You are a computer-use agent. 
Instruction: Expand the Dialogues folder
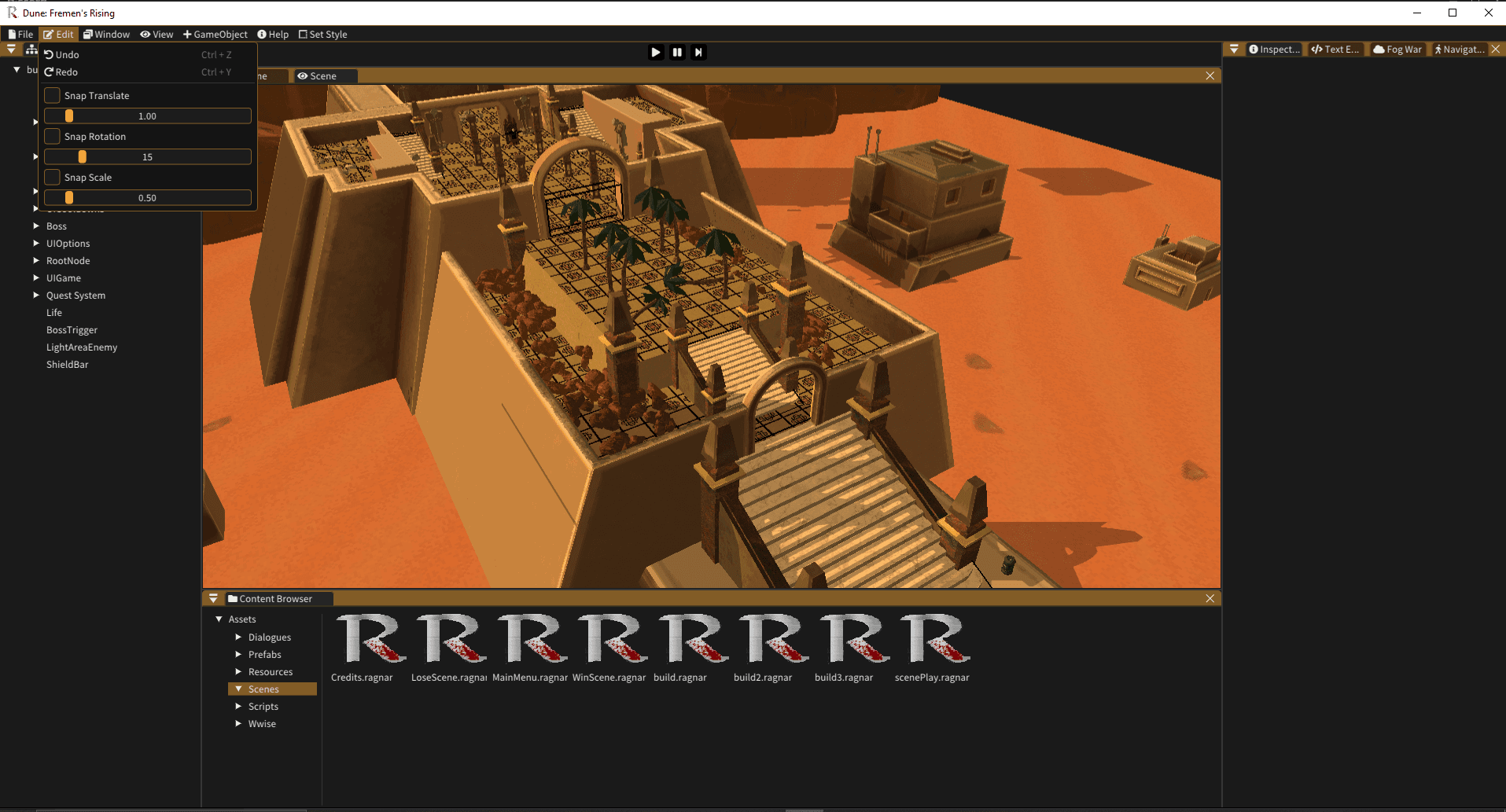point(238,637)
